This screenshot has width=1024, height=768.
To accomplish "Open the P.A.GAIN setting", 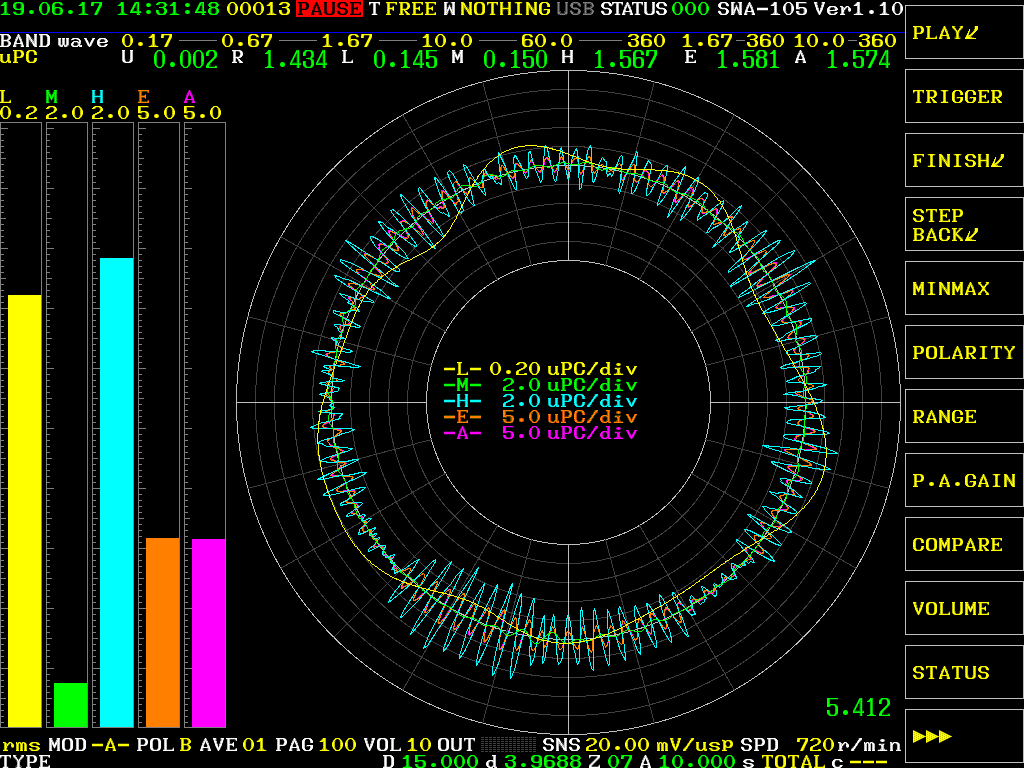I will [x=964, y=481].
